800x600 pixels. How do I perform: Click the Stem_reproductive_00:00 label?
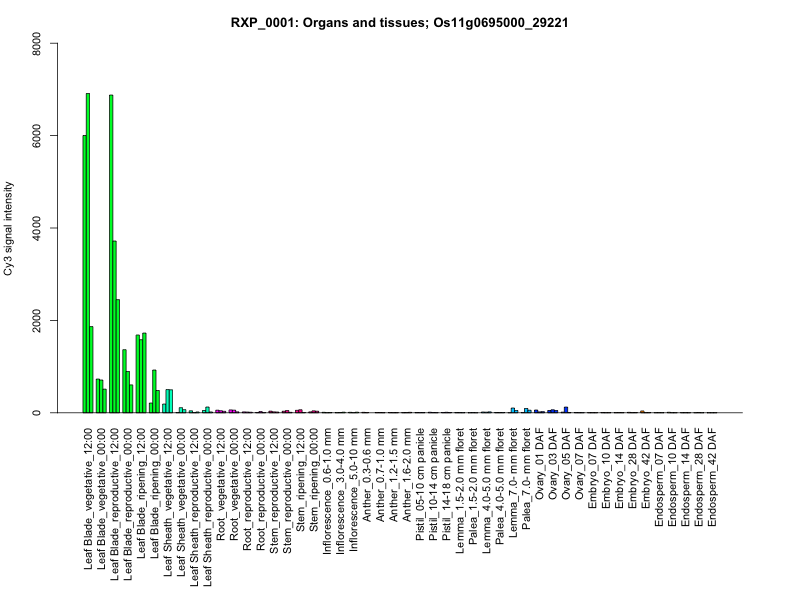287,491
